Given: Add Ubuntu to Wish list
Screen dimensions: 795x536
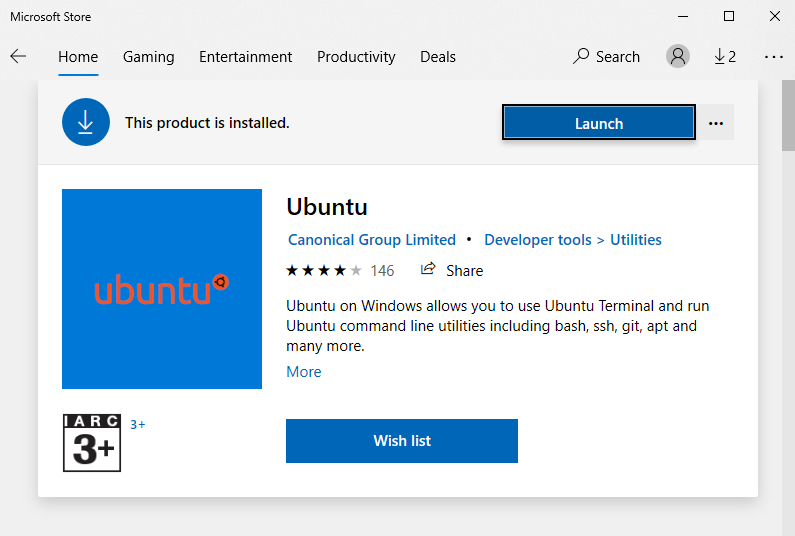Looking at the screenshot, I should click(x=402, y=441).
